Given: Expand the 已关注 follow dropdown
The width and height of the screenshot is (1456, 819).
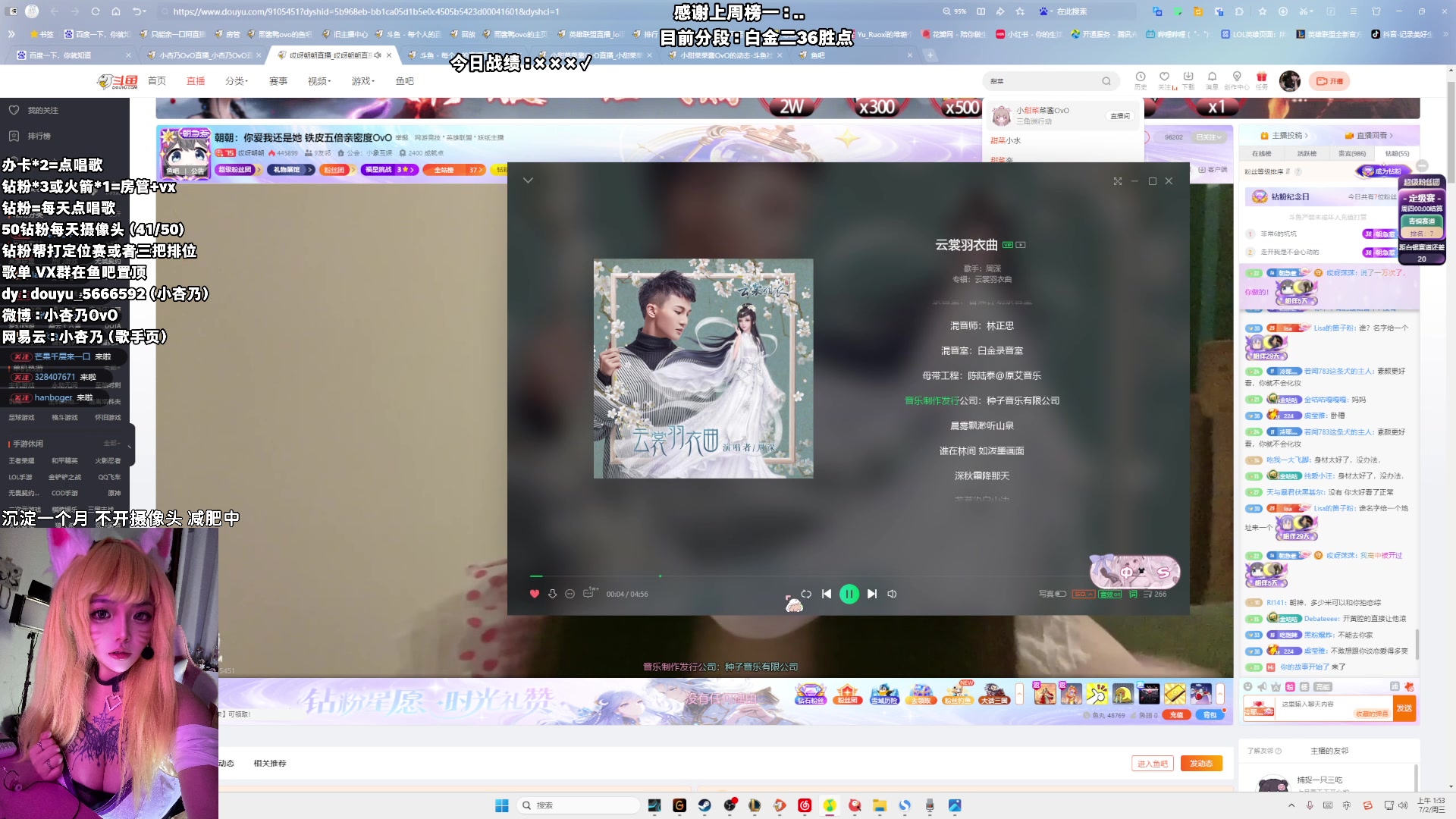Looking at the screenshot, I should [x=1210, y=137].
